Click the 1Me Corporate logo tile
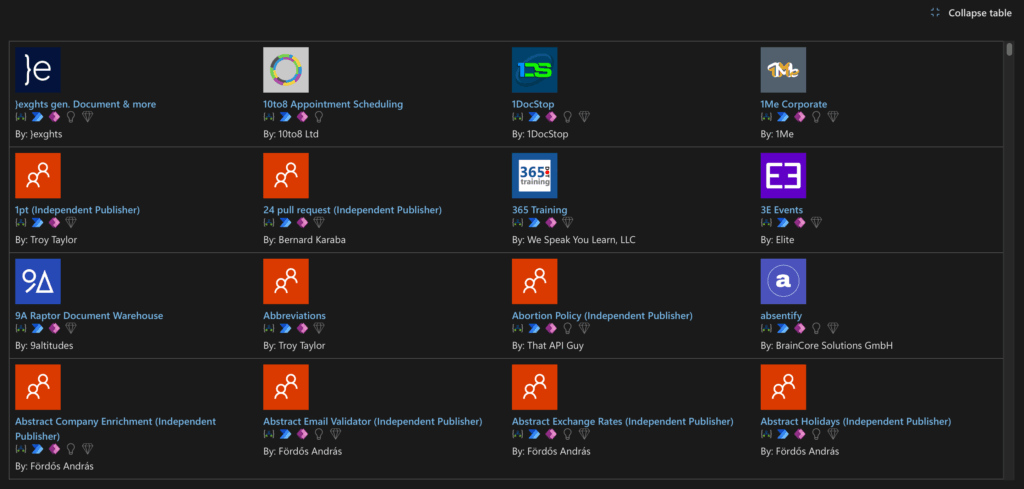This screenshot has height=489, width=1024. (783, 70)
